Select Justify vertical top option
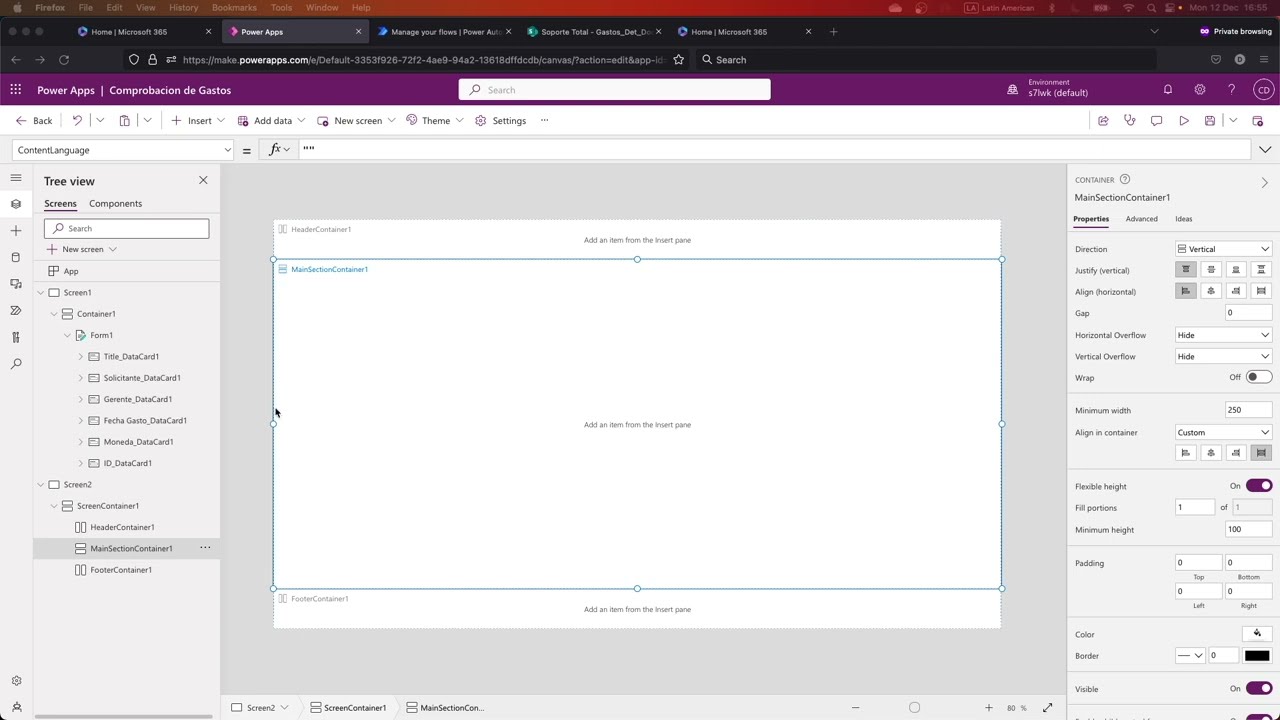The image size is (1280, 720). pos(1186,270)
